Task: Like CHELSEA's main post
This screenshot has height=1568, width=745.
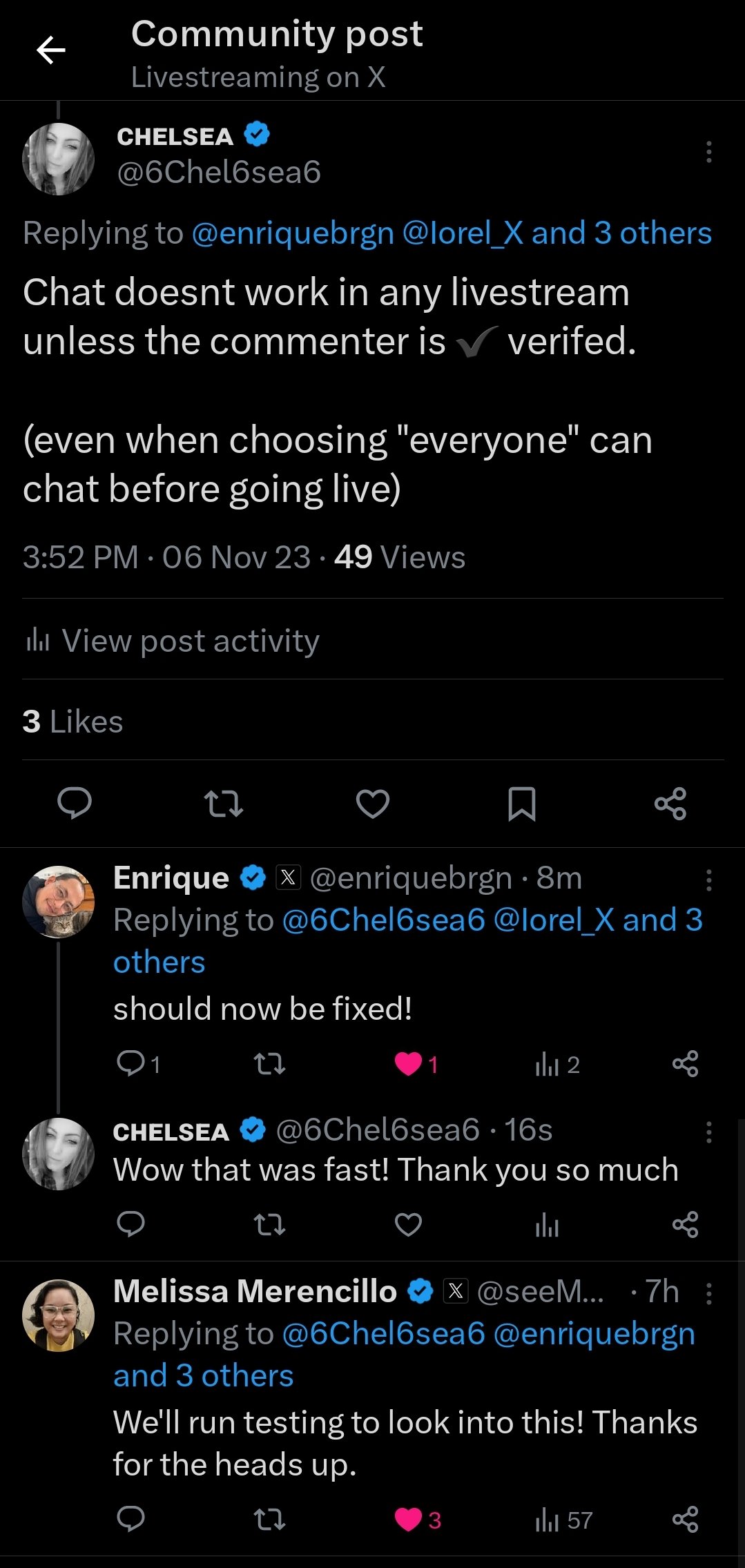Action: click(x=373, y=804)
